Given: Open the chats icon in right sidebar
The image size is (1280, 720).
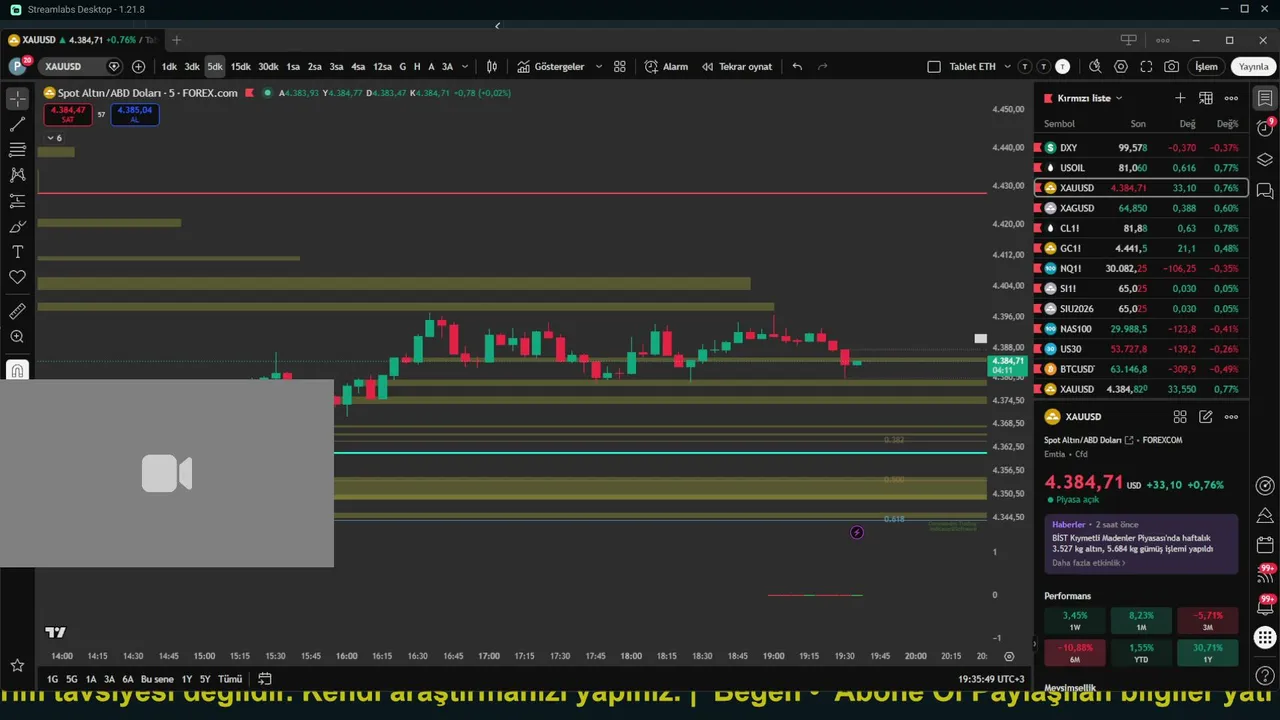Looking at the screenshot, I should point(1265,190).
